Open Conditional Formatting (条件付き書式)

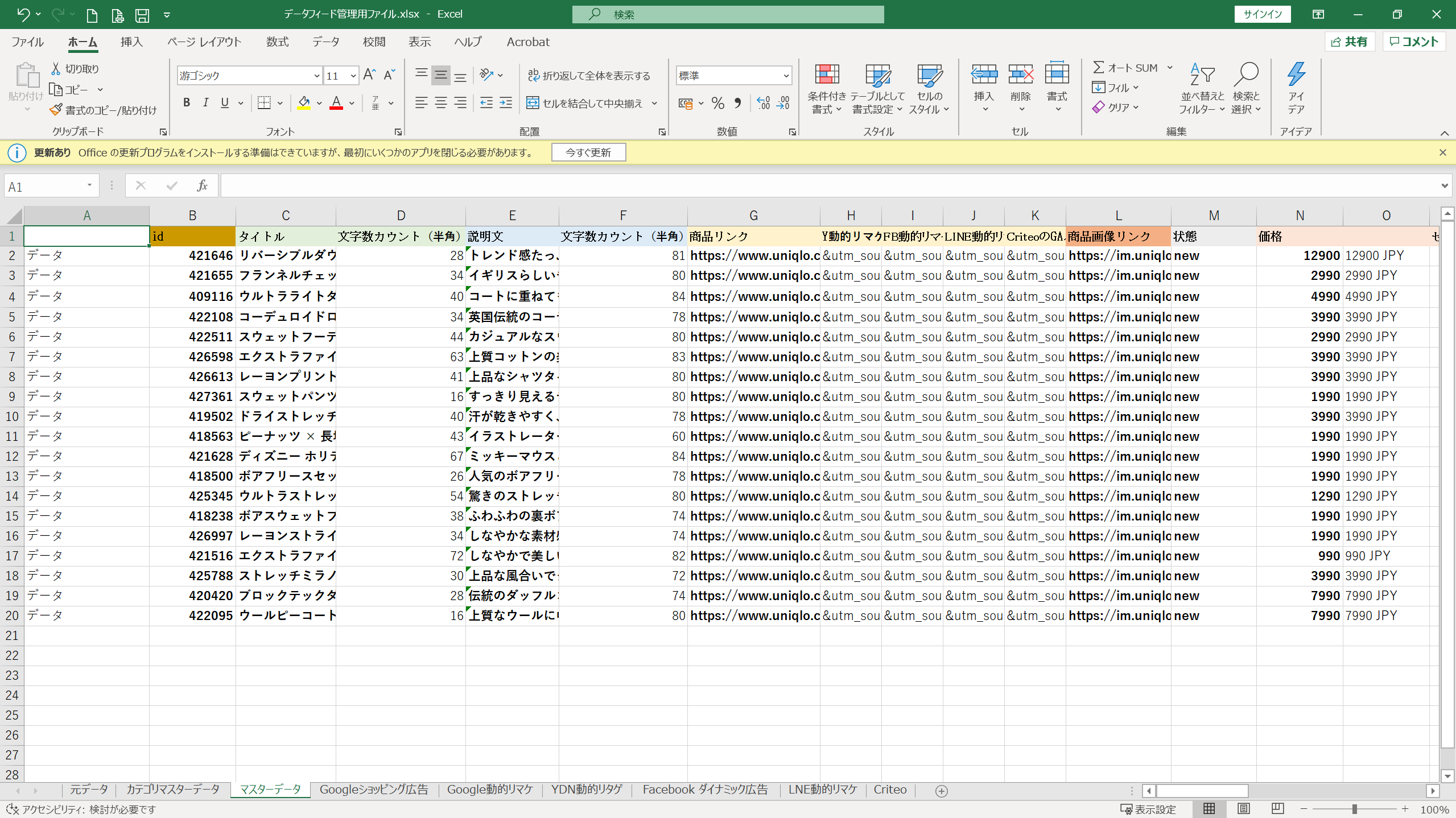(827, 89)
